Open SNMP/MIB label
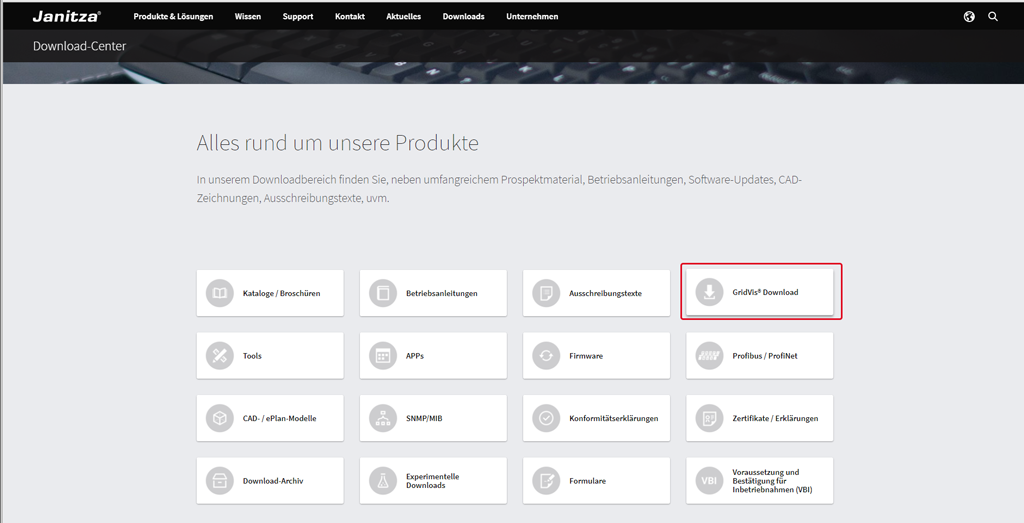 coord(424,418)
